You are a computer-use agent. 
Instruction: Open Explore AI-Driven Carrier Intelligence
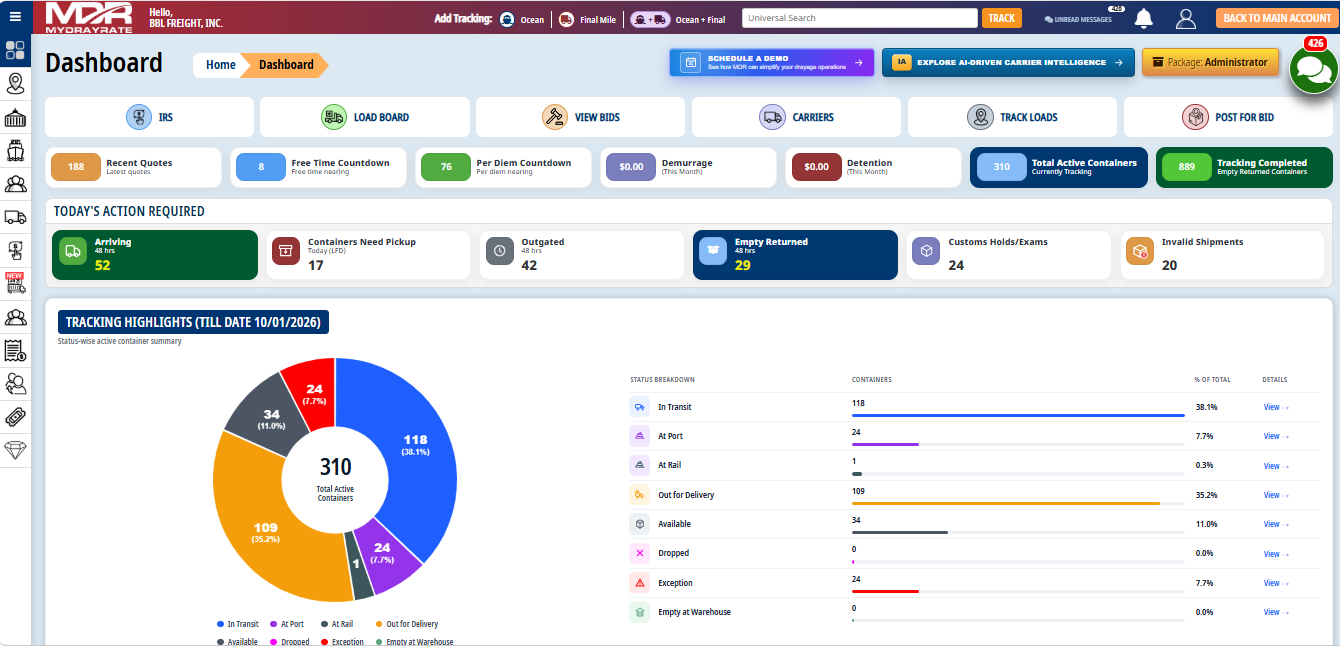click(1008, 62)
